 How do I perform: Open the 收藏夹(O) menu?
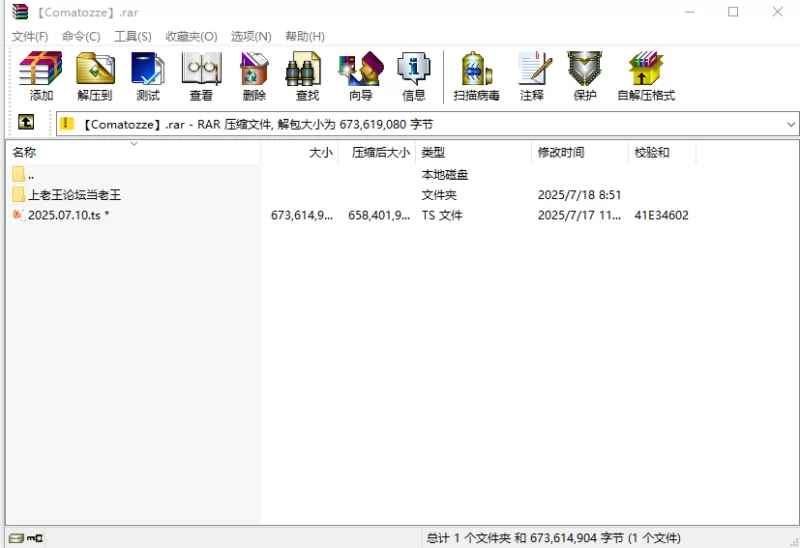(191, 36)
